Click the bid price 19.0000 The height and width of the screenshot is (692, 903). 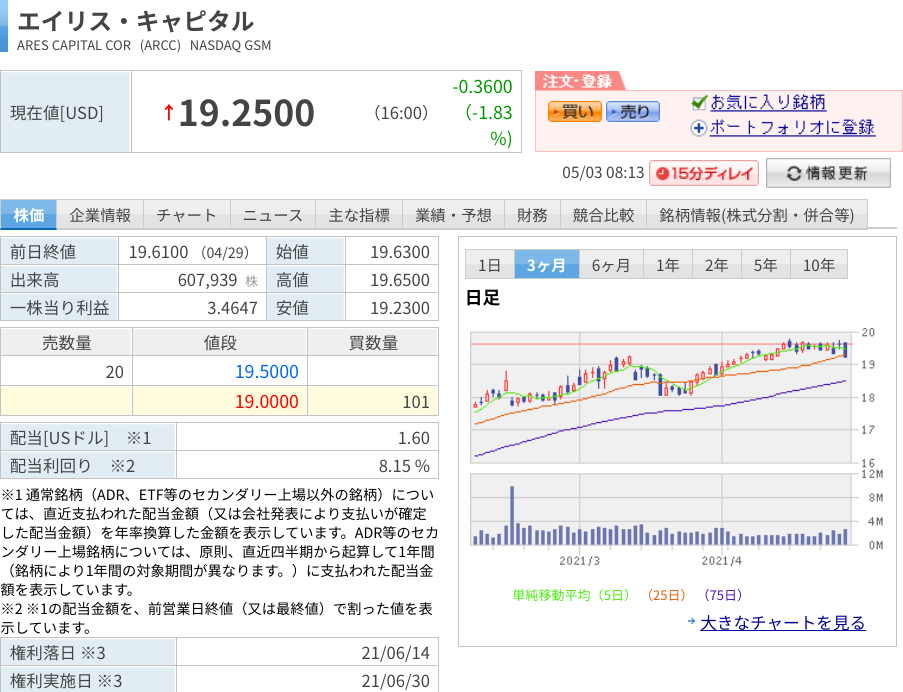coord(267,401)
